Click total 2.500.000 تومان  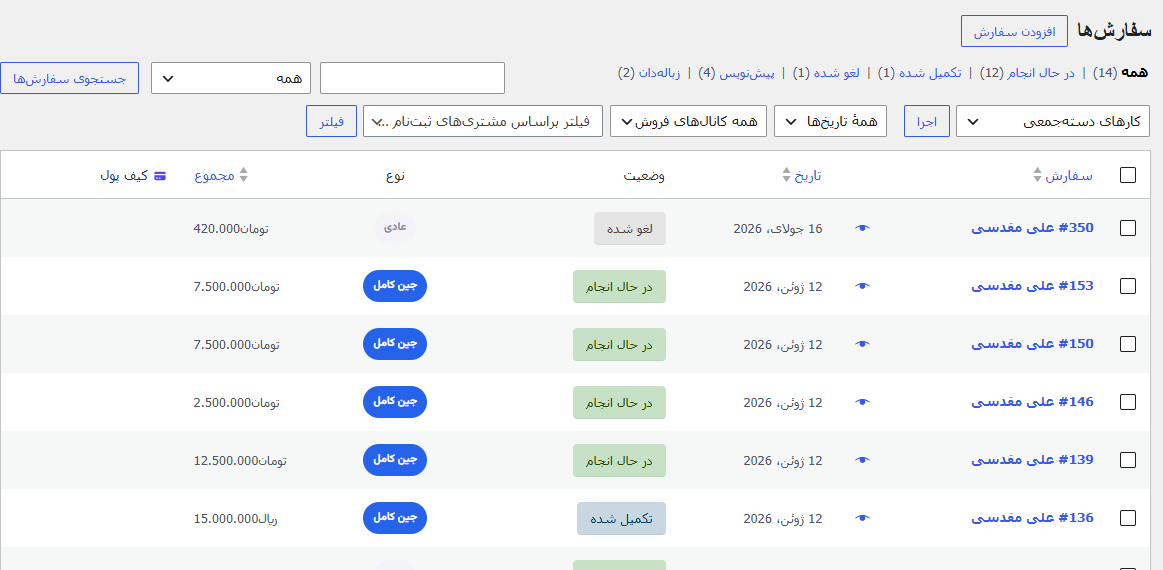tap(237, 402)
